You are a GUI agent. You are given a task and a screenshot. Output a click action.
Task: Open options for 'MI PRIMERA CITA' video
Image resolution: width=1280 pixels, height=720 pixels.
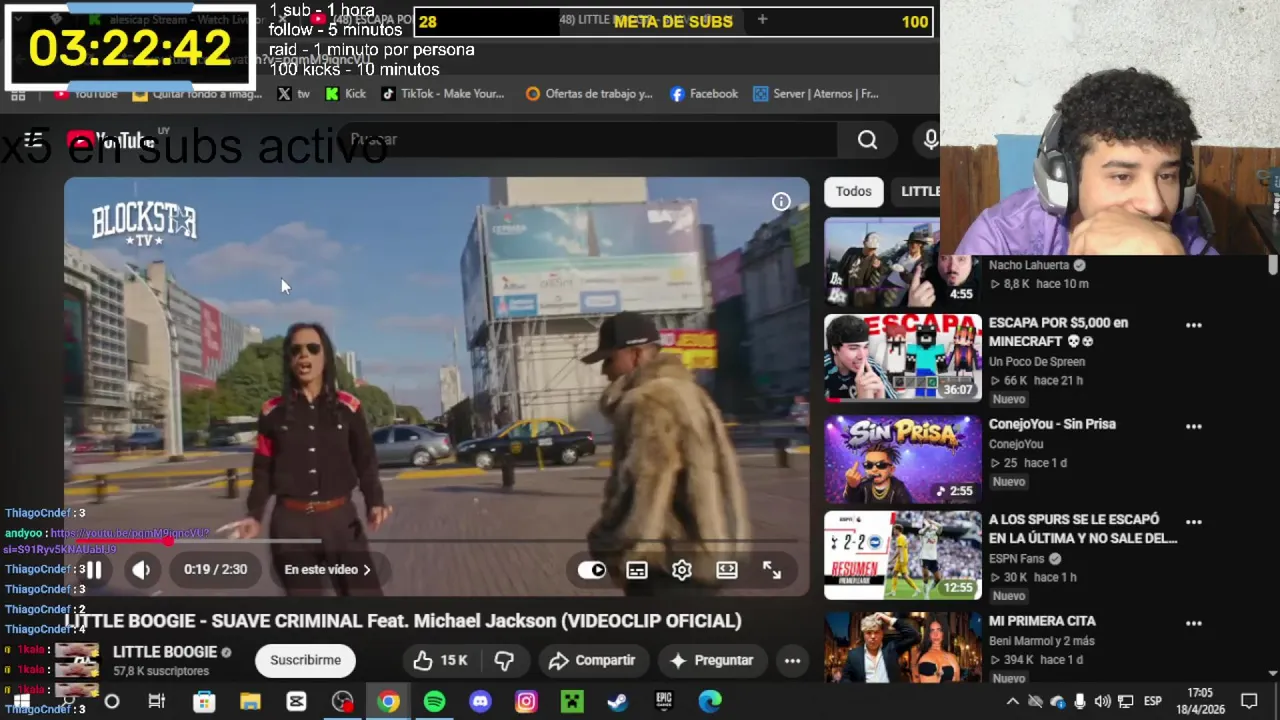pos(1193,624)
